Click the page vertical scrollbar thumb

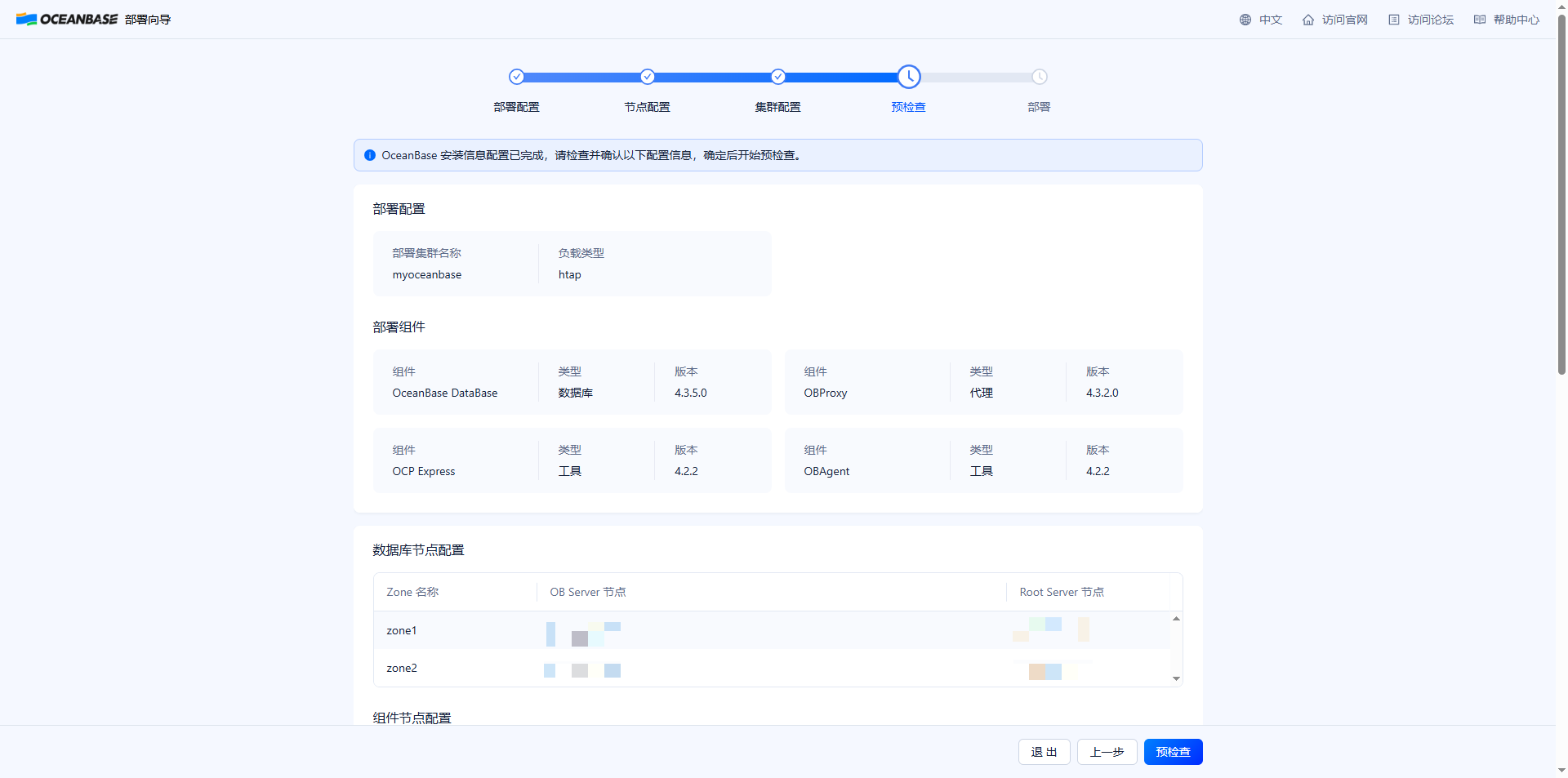click(x=1561, y=194)
